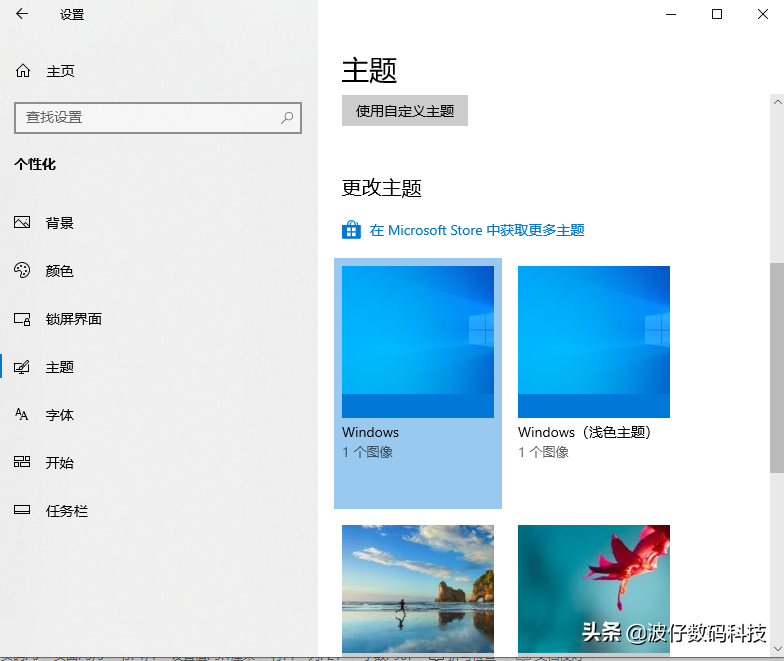The width and height of the screenshot is (784, 661).
Task: Click the Windows (浅色主题) label
Action: click(584, 432)
